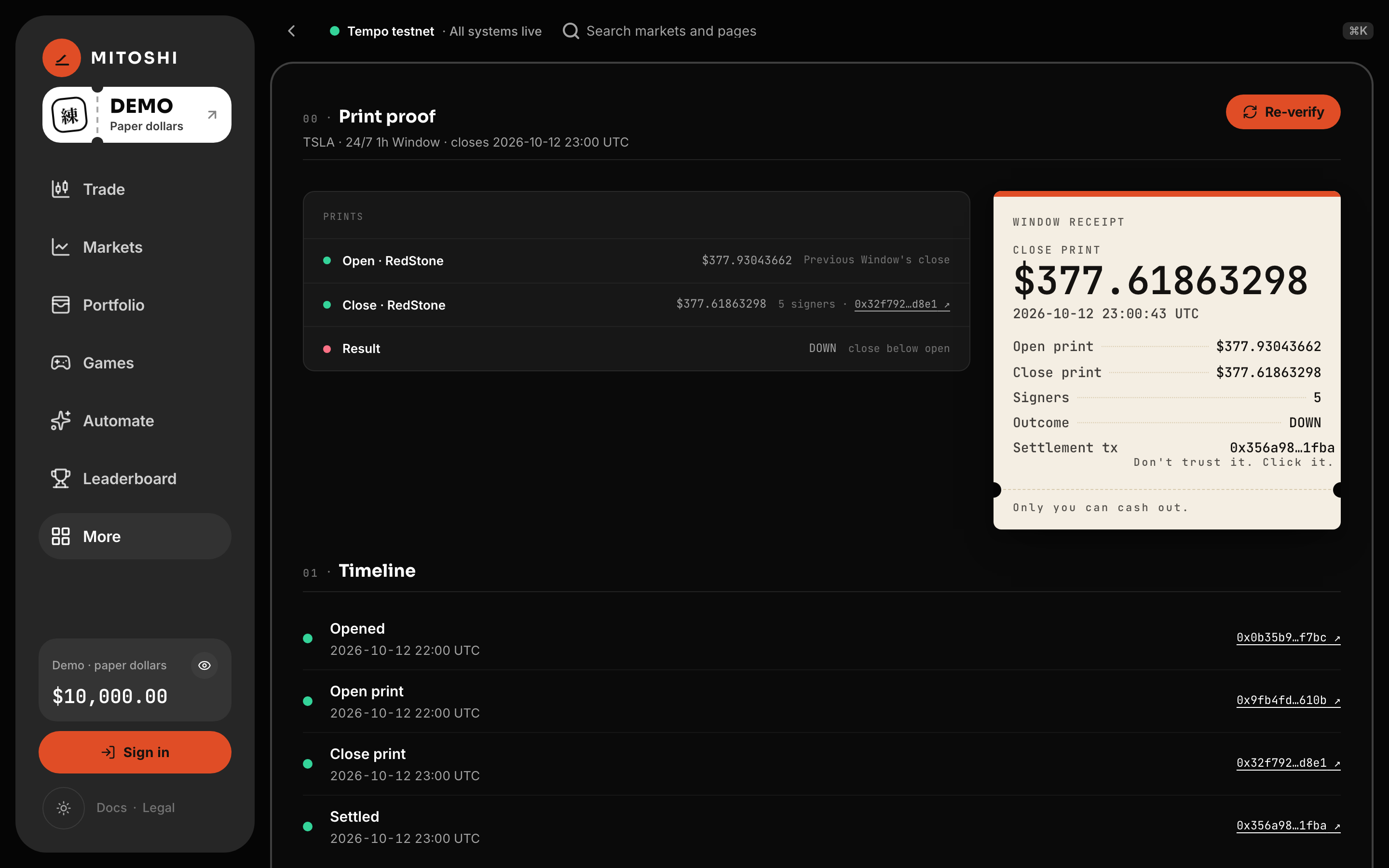Viewport: 1389px width, 868px height.
Task: Click the $10,000.00 demo balance
Action: point(109,696)
